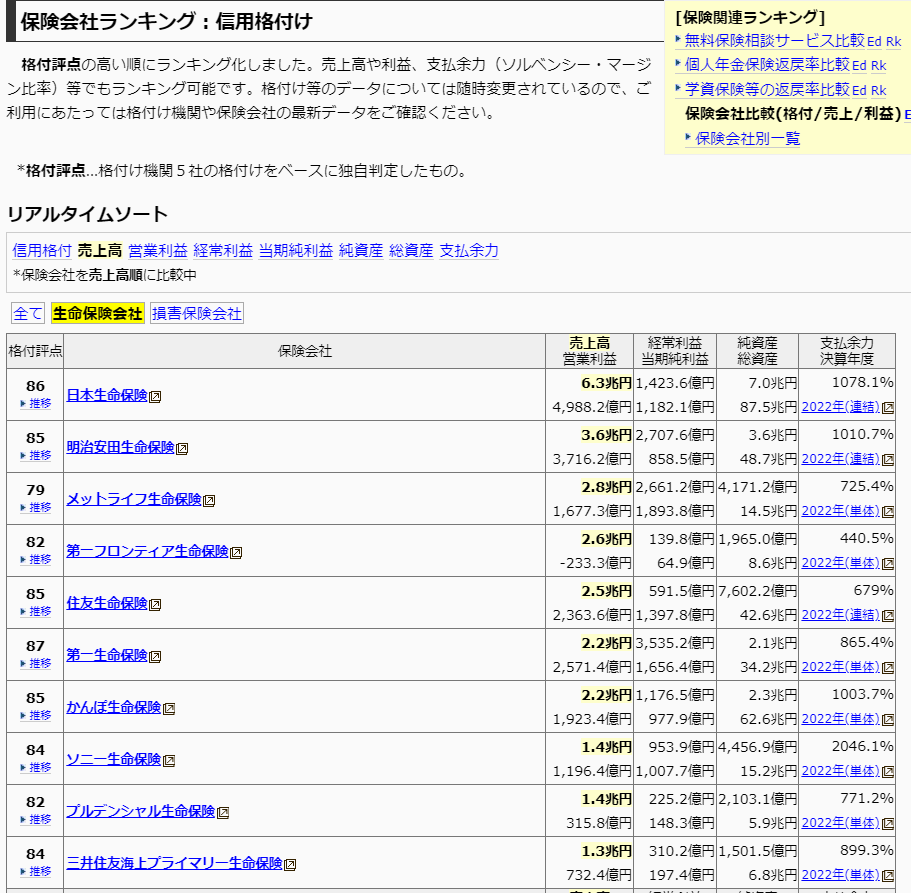Click external icon after 第一フロンティア 2022年(単体)

[x=888, y=564]
